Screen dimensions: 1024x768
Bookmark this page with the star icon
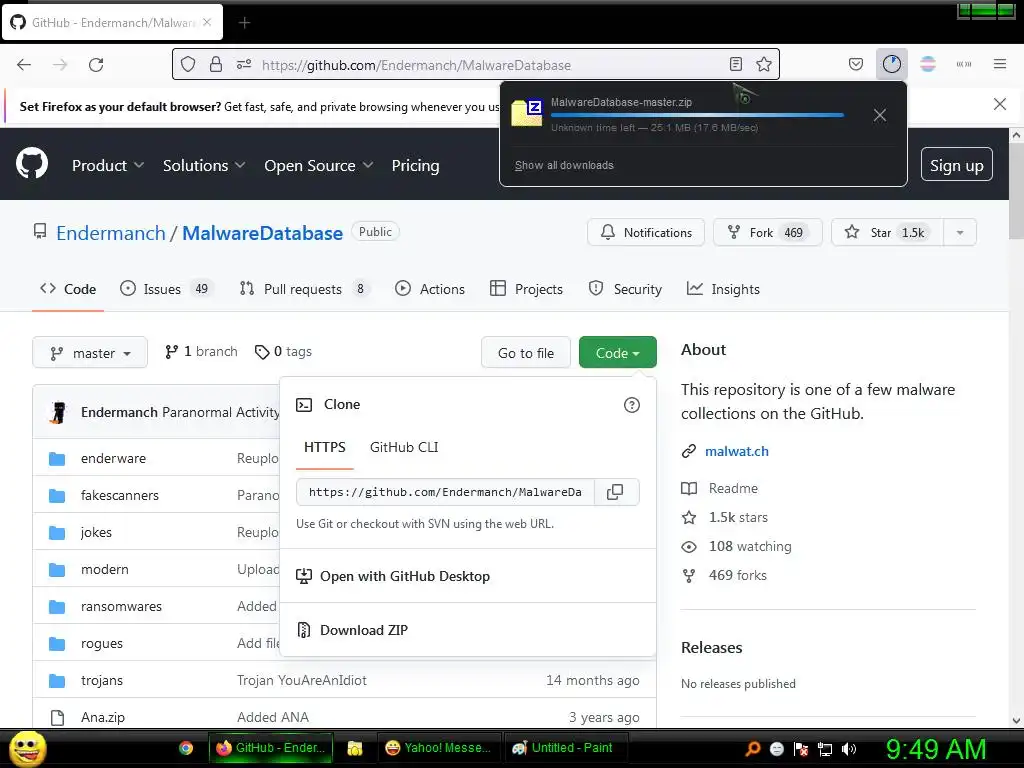[763, 64]
